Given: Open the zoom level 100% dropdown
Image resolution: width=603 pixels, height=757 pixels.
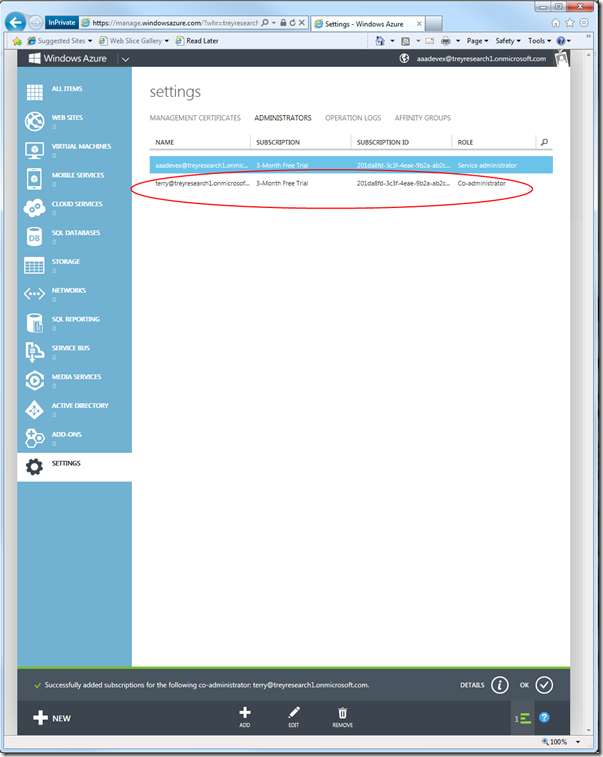Looking at the screenshot, I should 578,742.
